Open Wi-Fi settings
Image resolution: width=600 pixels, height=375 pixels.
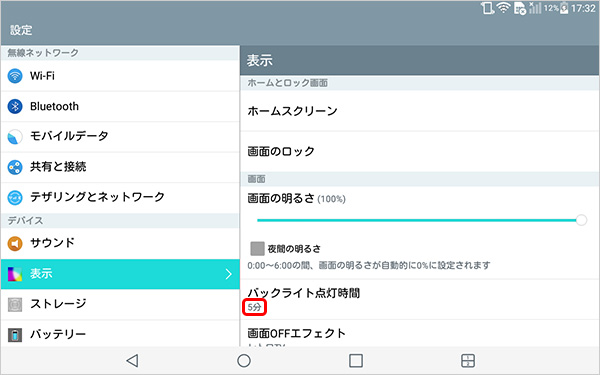point(120,76)
